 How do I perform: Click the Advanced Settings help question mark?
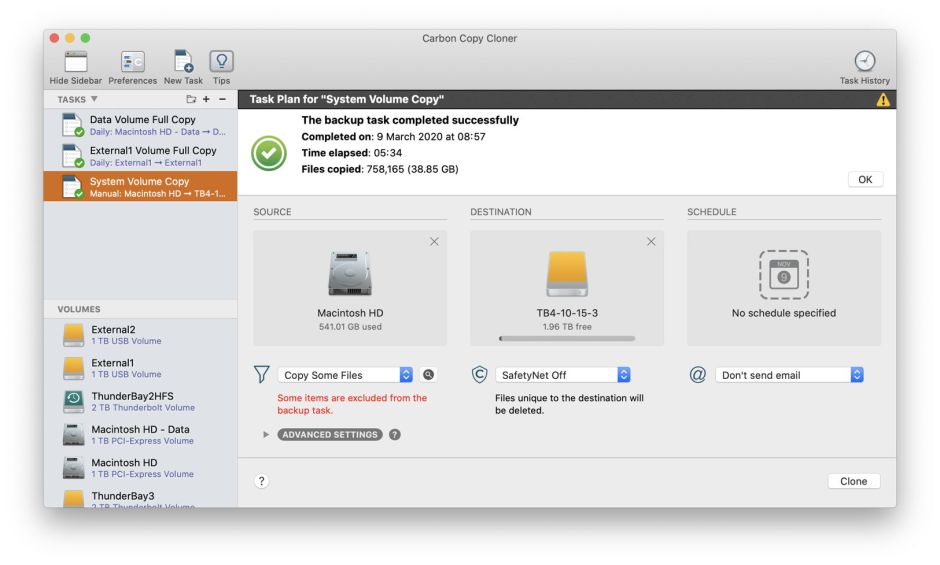click(395, 435)
